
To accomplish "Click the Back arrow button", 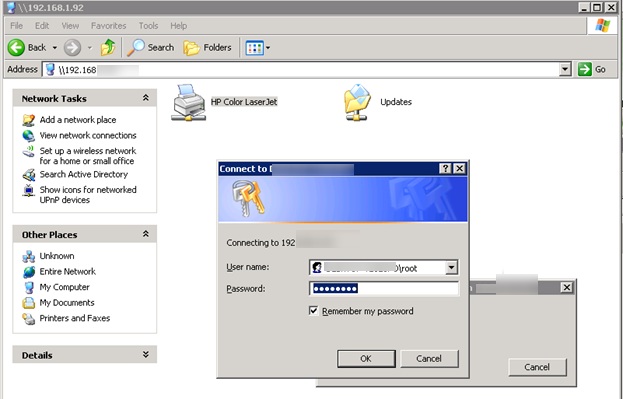I will tap(16, 48).
